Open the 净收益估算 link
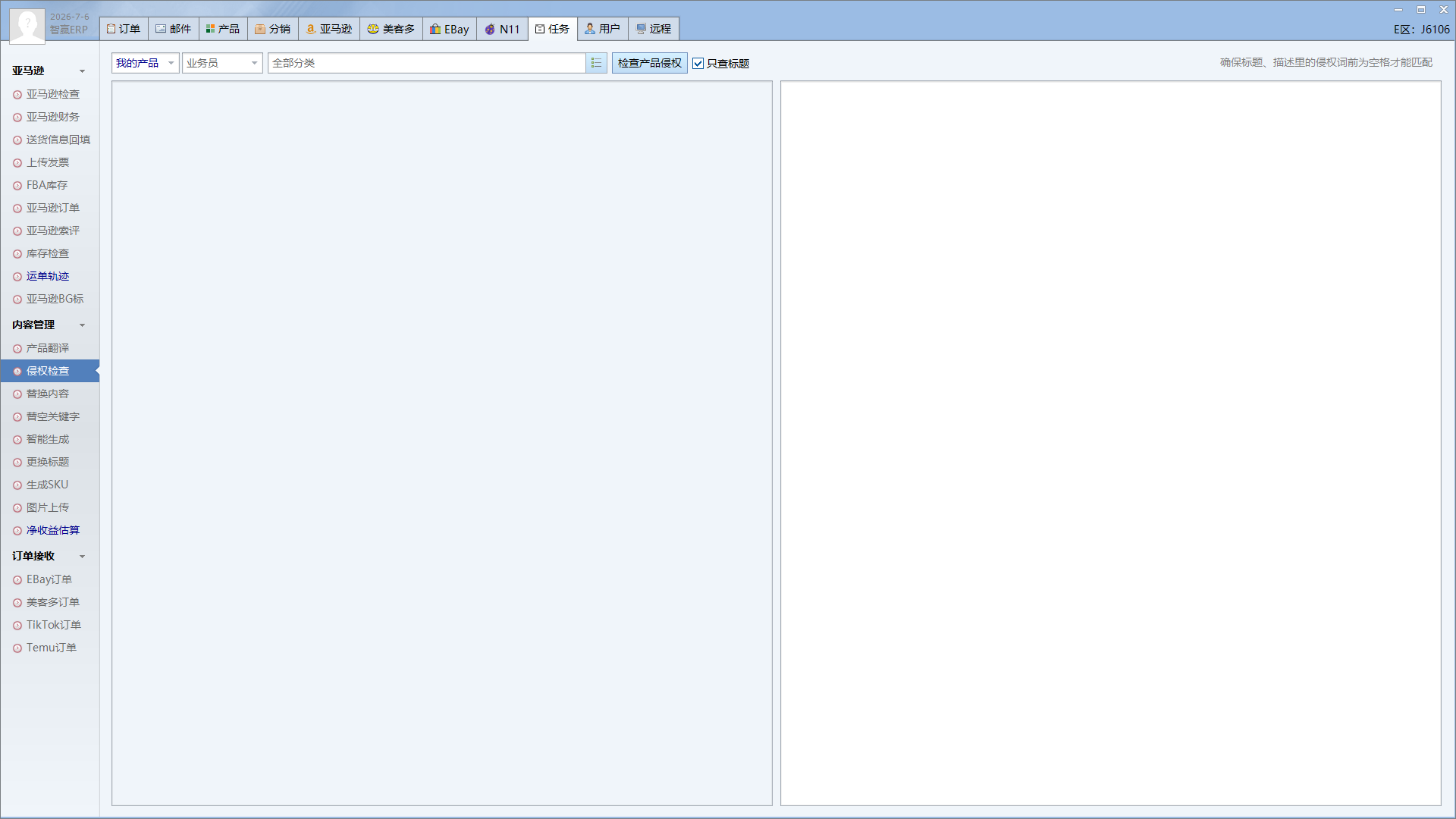This screenshot has width=1456, height=819. pyautogui.click(x=53, y=530)
